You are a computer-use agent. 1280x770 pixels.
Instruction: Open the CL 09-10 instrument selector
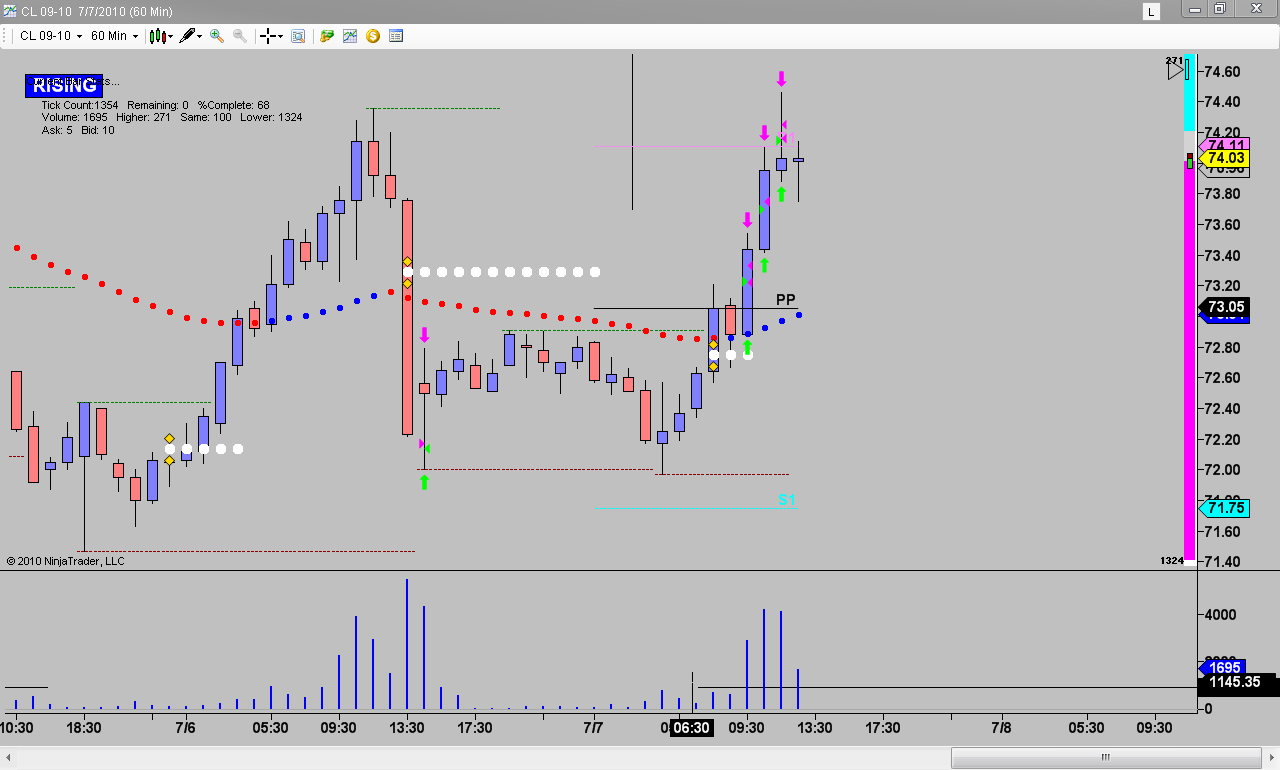50,36
